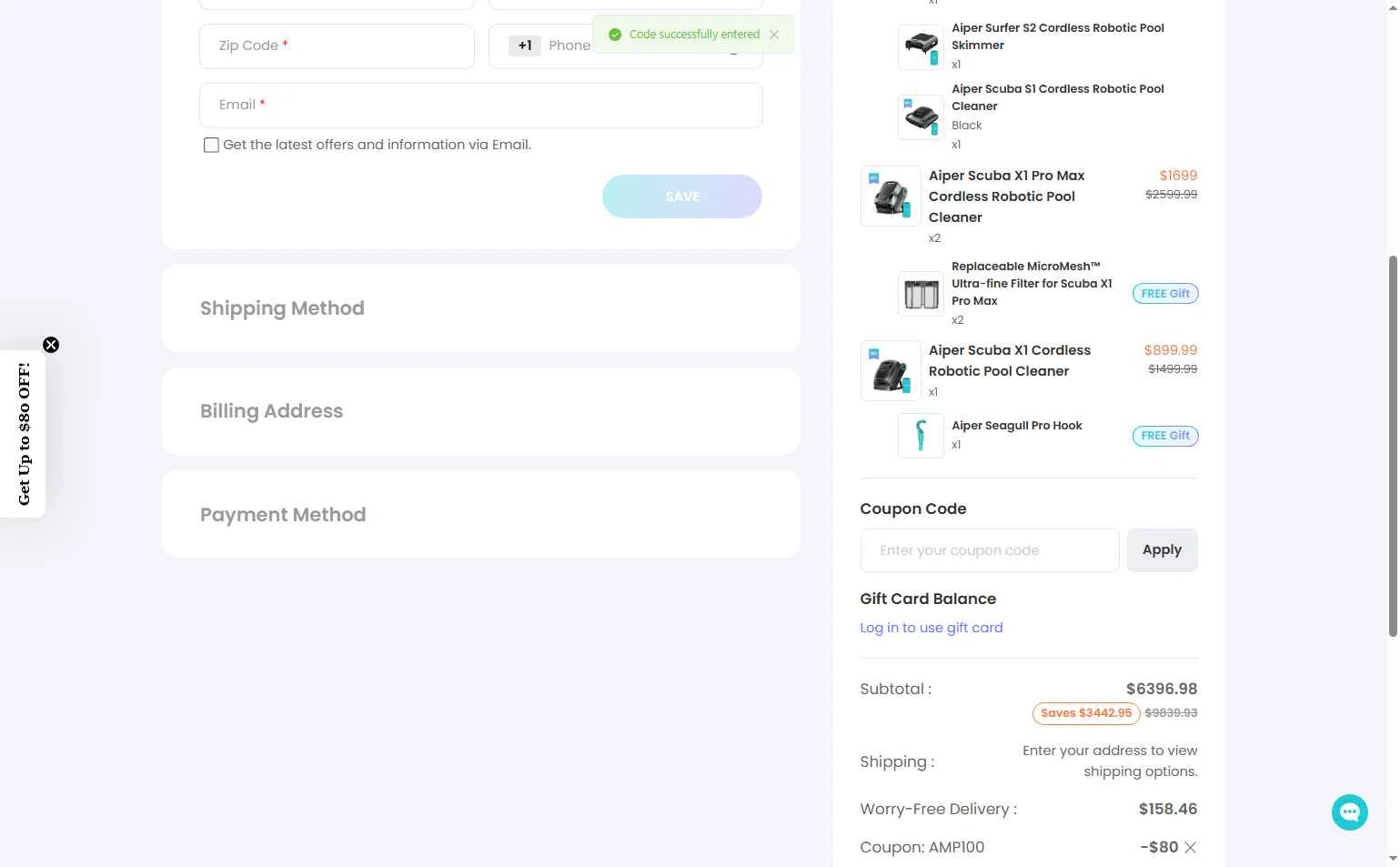Check 'Get the latest offers' email checkbox
Image resolution: width=1400 pixels, height=867 pixels.
pos(211,145)
